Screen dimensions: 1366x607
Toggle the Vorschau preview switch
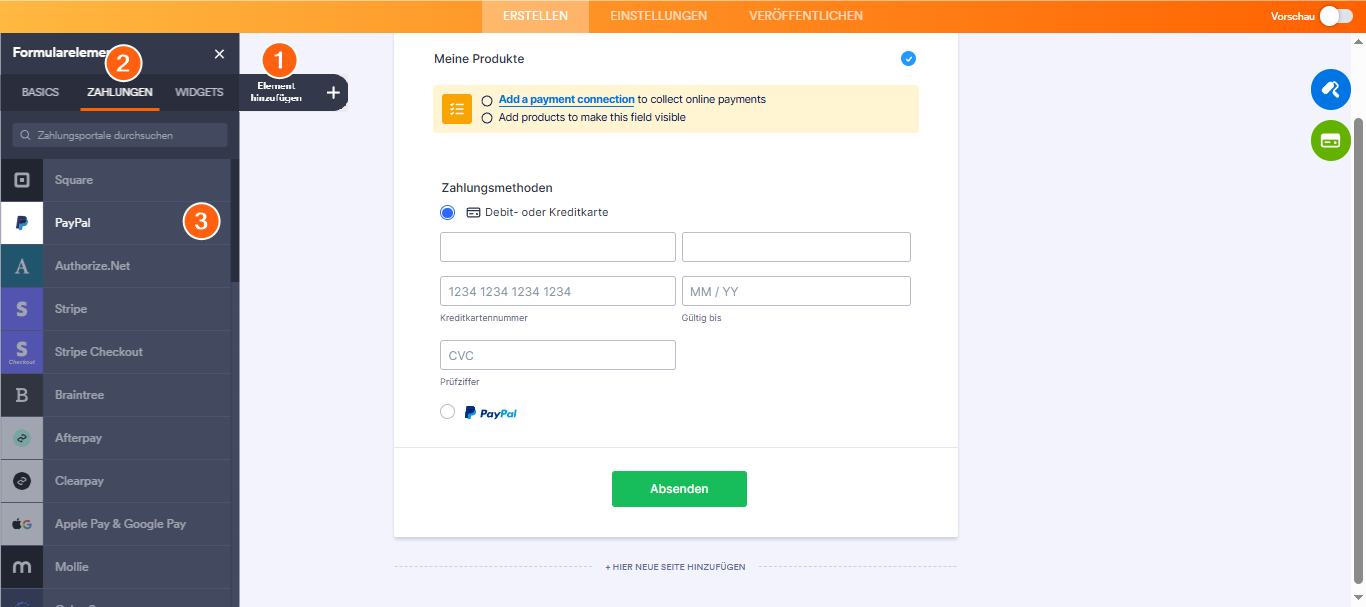pyautogui.click(x=1335, y=16)
